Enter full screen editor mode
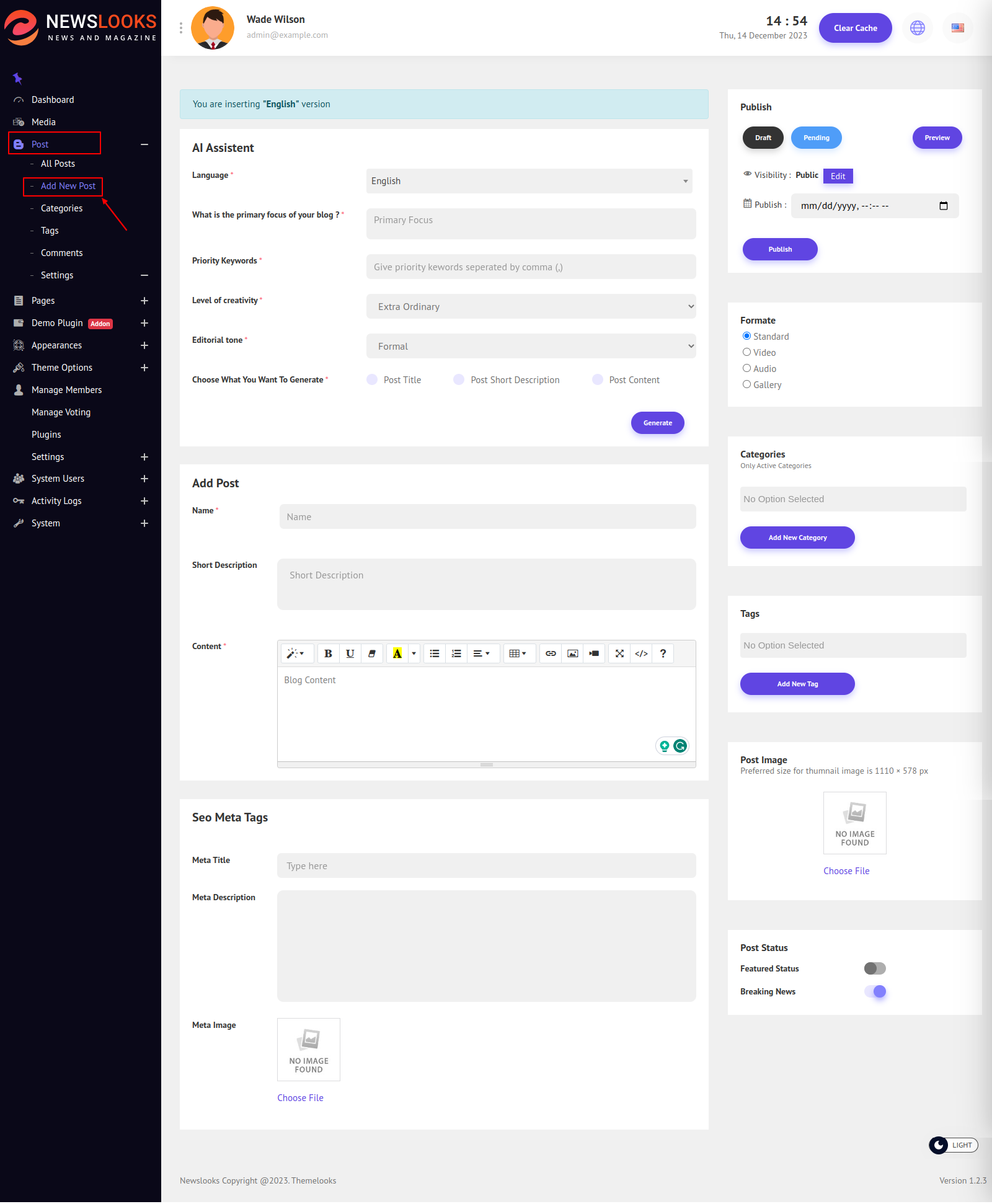Image resolution: width=992 pixels, height=1204 pixels. 619,653
